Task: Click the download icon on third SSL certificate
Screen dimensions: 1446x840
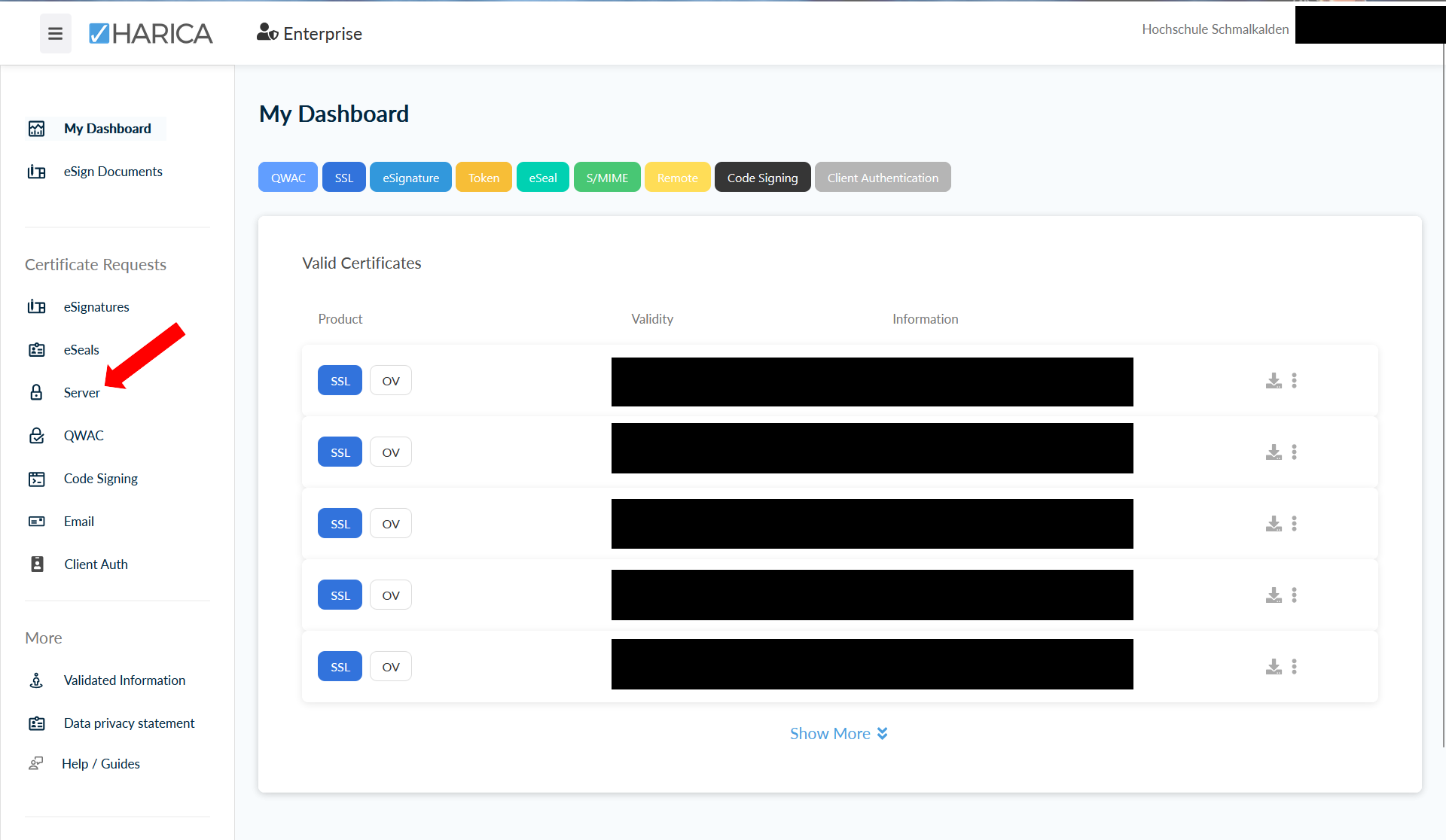Action: [x=1274, y=524]
